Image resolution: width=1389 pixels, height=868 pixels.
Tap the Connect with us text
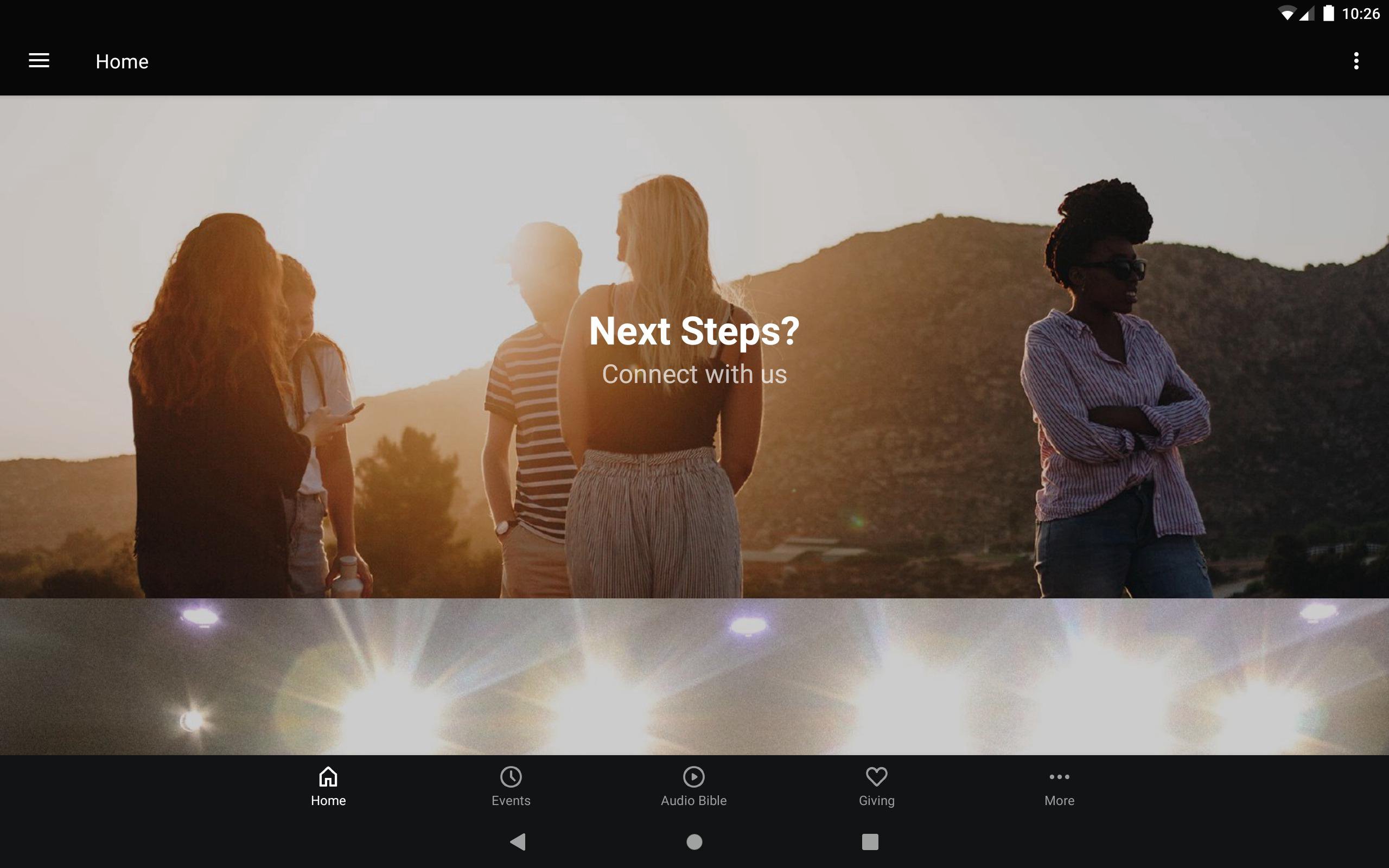[694, 374]
